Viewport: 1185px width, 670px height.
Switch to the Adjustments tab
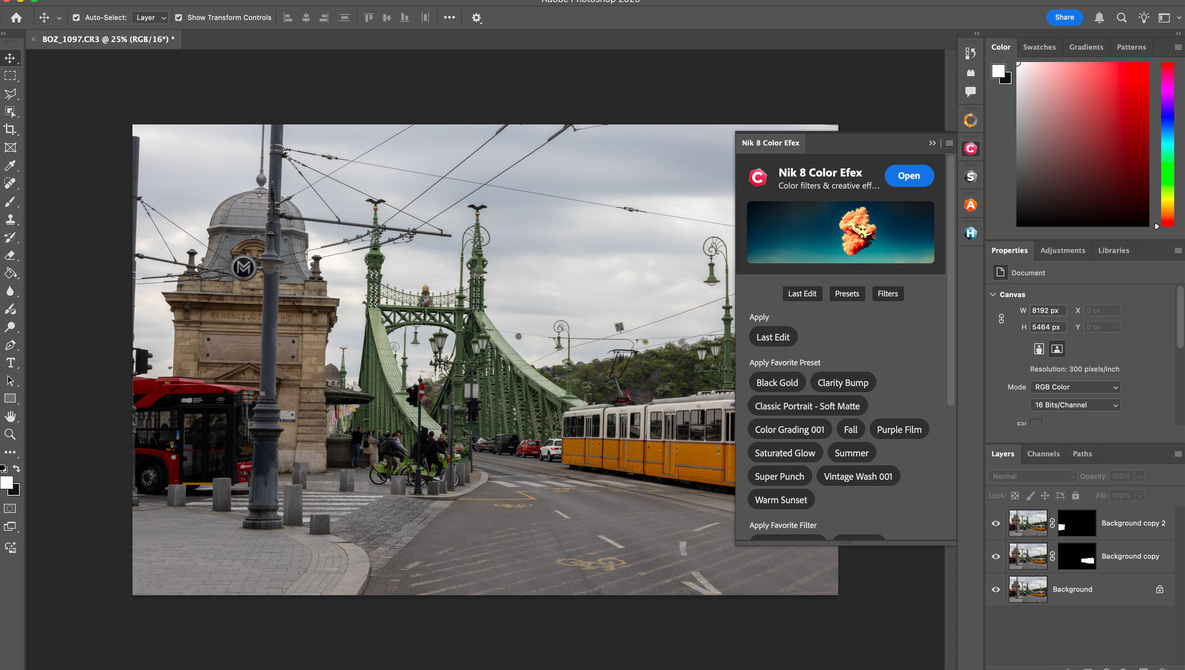(1063, 250)
